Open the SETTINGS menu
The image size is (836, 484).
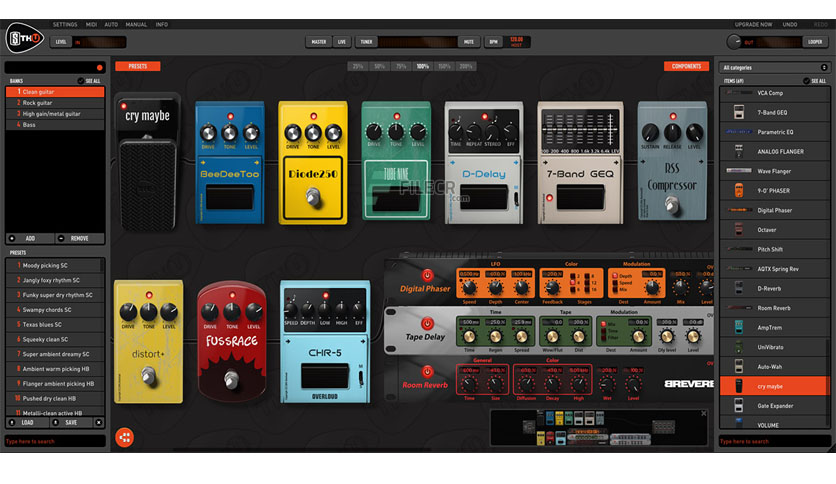[x=65, y=25]
